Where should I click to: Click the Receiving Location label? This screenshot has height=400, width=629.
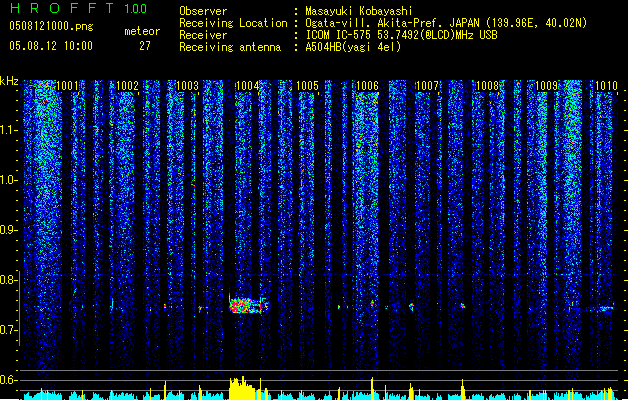(x=233, y=23)
